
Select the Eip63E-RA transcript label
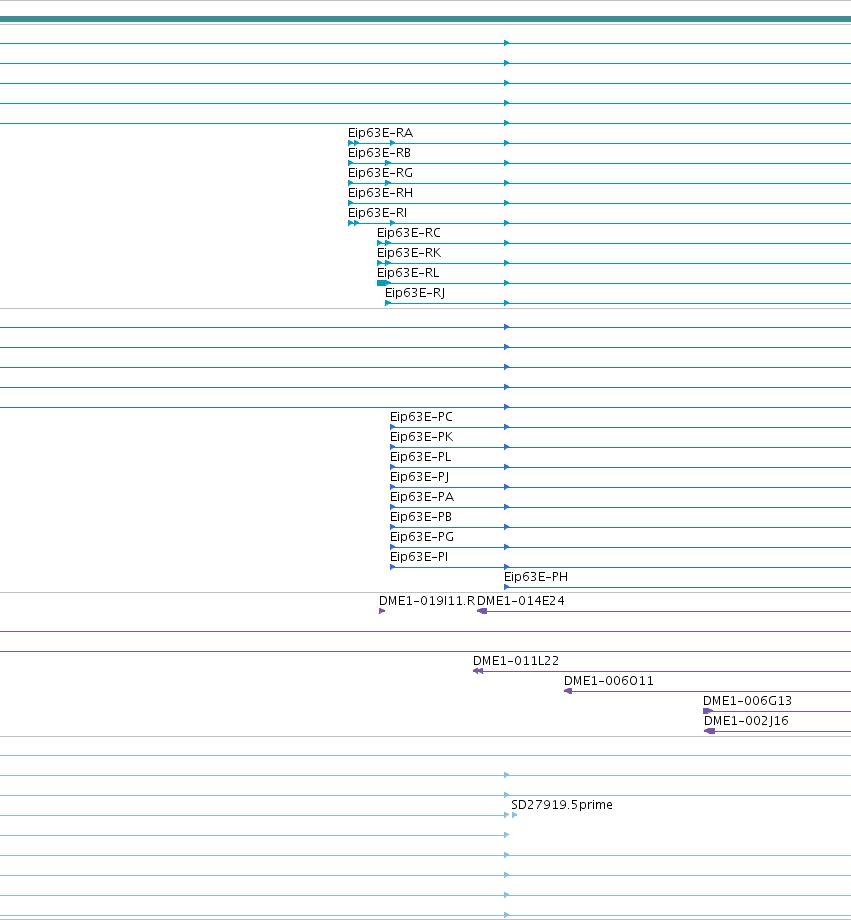point(380,133)
